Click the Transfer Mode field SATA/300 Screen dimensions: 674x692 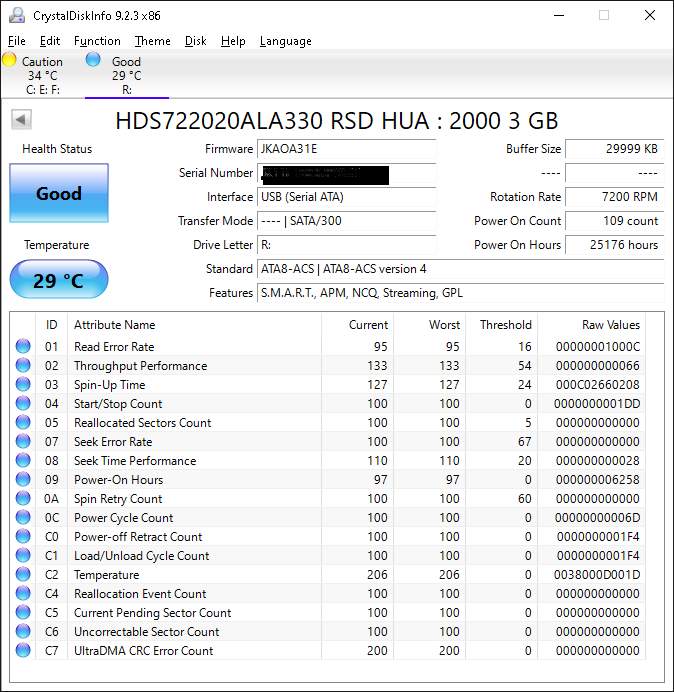coord(346,221)
